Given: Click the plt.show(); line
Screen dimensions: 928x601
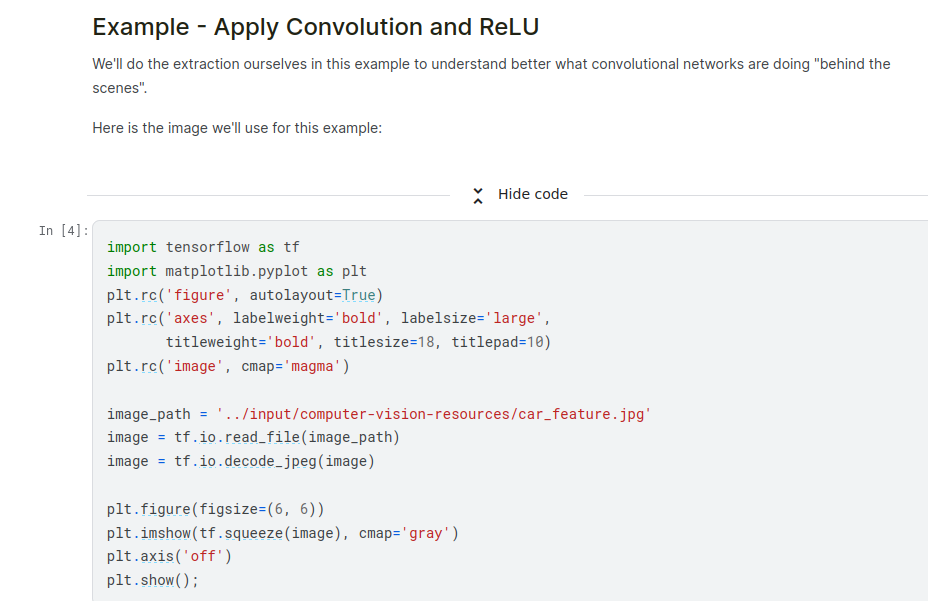Looking at the screenshot, I should (153, 580).
